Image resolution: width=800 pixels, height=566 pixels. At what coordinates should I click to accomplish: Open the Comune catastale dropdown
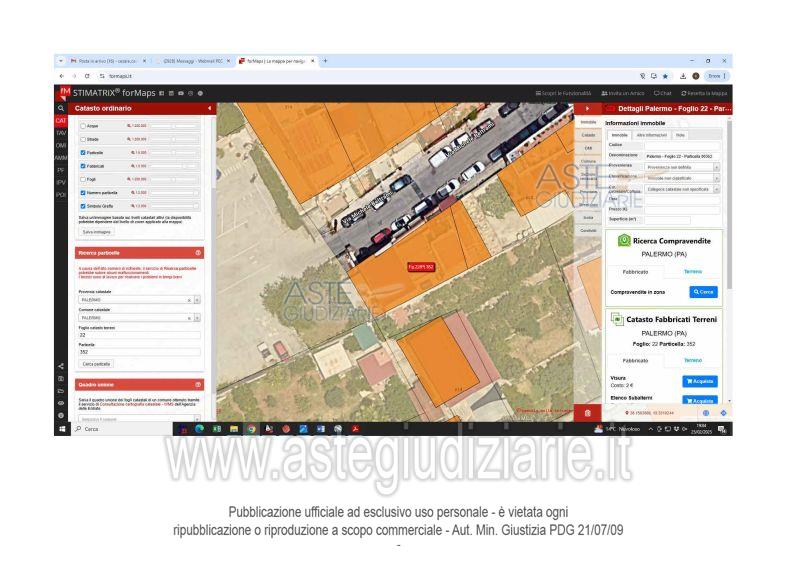click(198, 318)
